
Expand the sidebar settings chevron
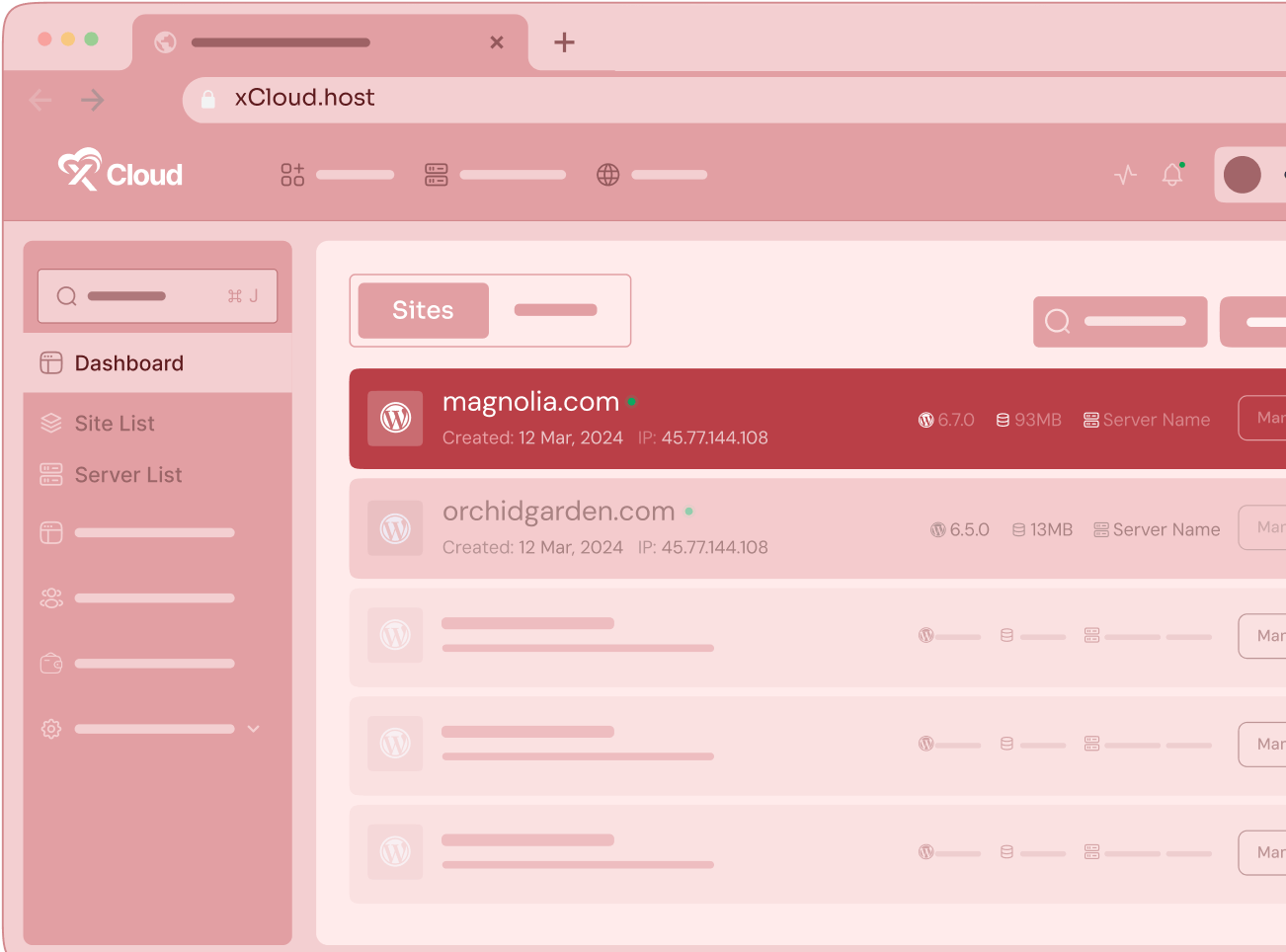pyautogui.click(x=254, y=729)
